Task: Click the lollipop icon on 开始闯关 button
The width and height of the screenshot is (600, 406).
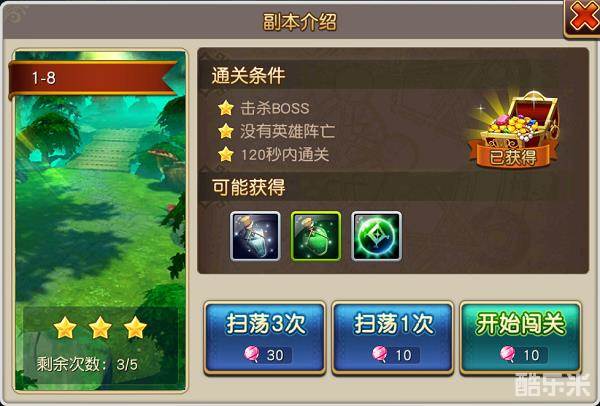Action: pos(508,354)
